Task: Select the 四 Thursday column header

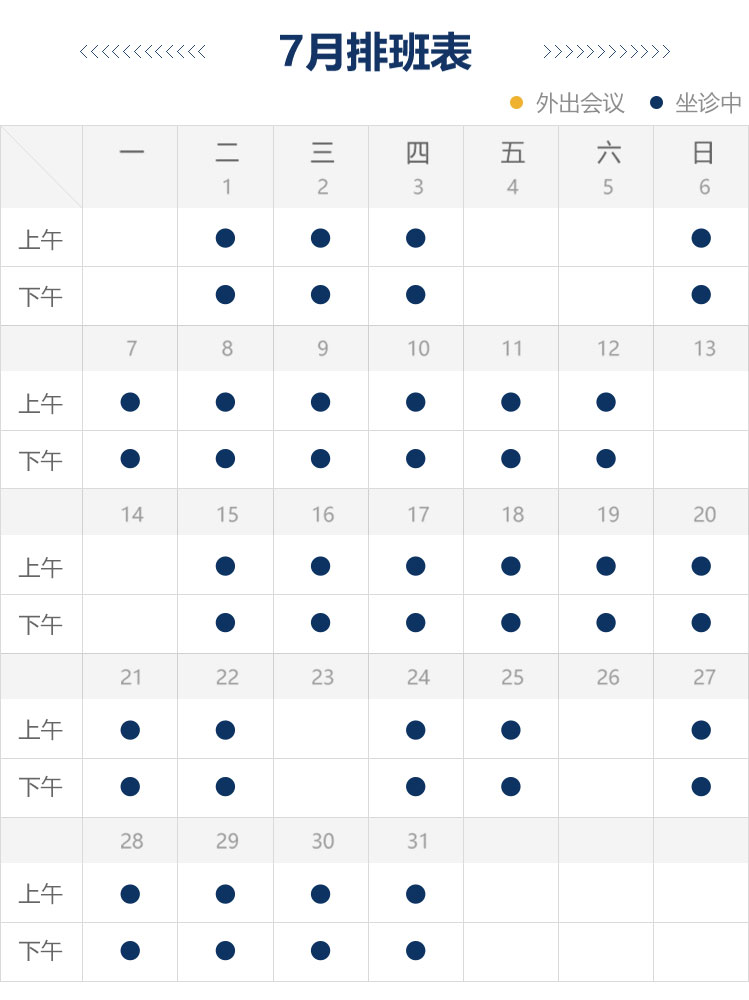Action: pyautogui.click(x=418, y=153)
